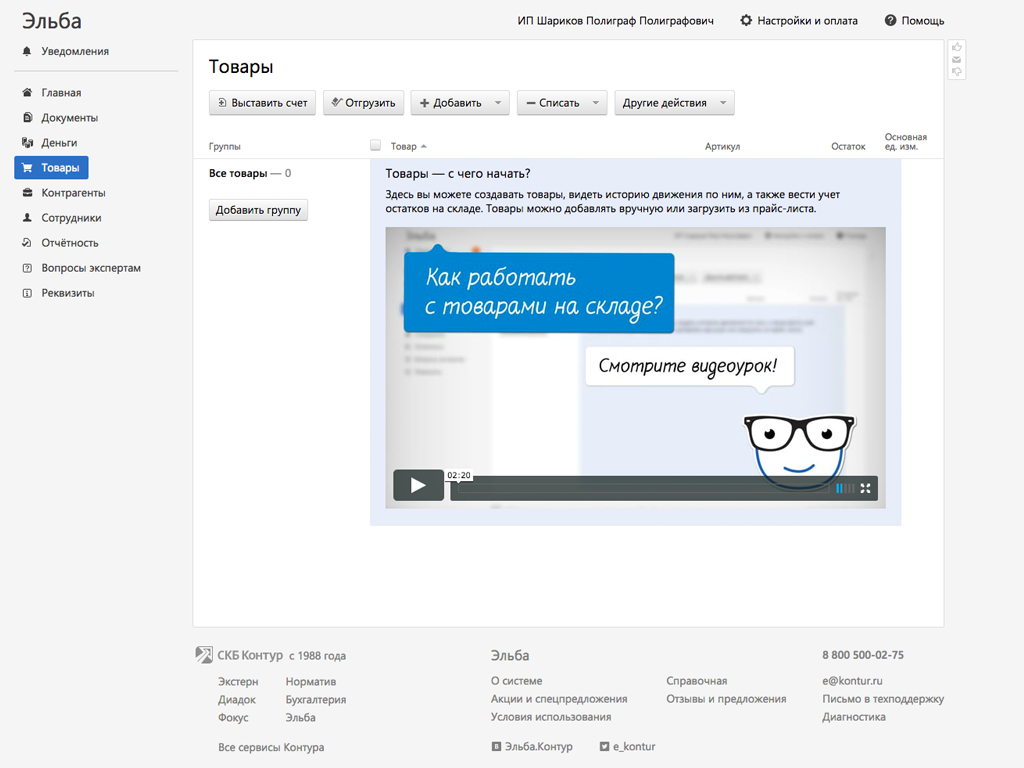Open the Бухгалтерия footer link
Viewport: 1024px width, 768px height.
pos(315,699)
